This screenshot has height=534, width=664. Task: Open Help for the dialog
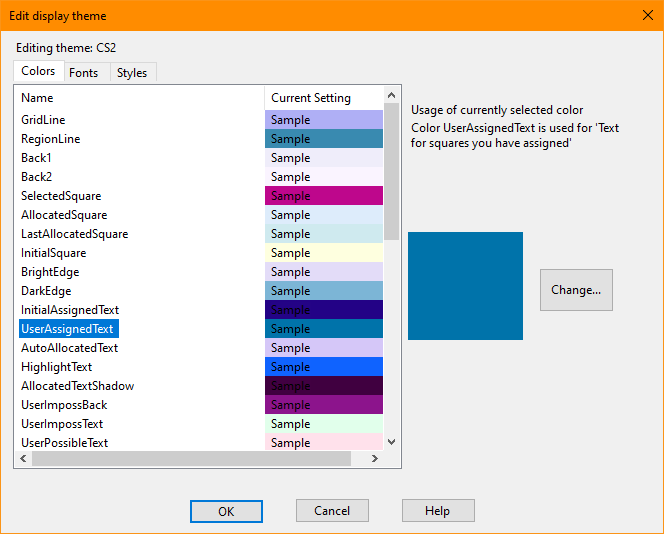(x=438, y=511)
